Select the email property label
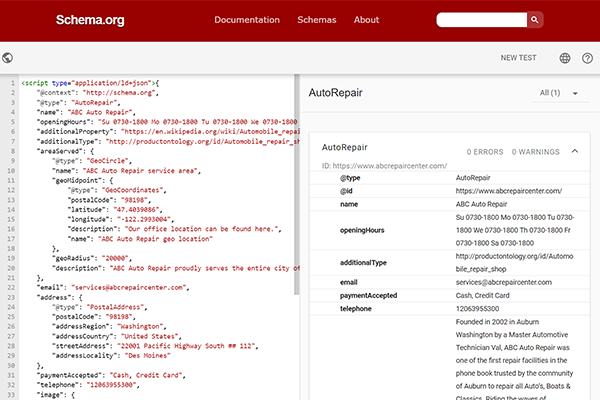 point(349,282)
